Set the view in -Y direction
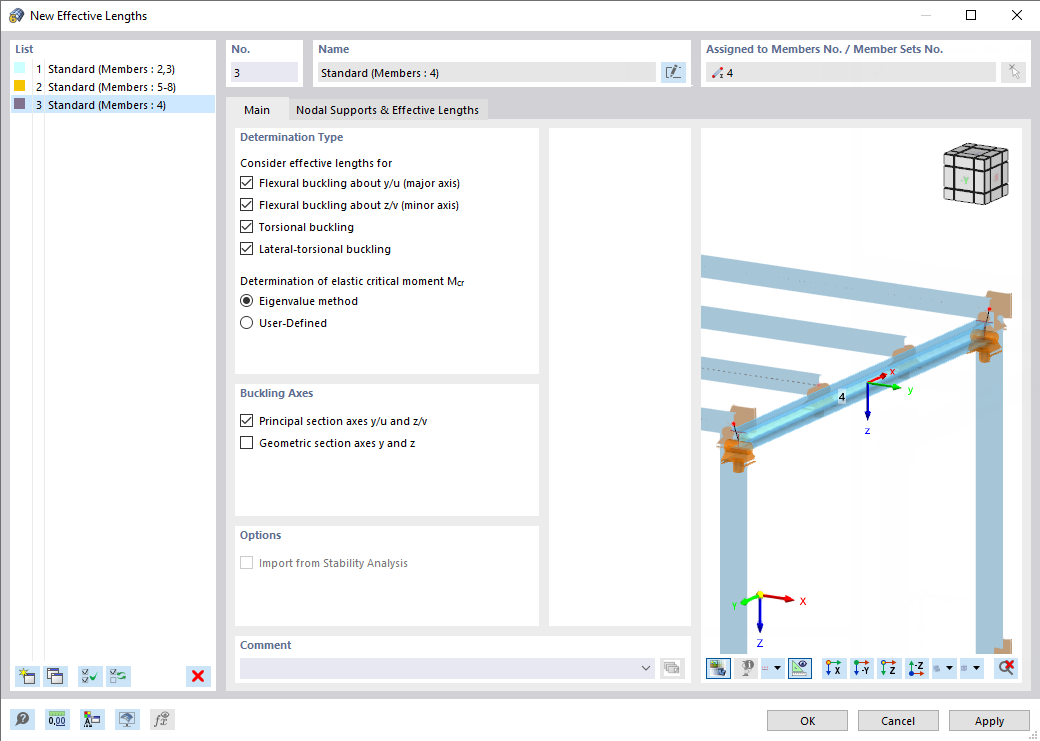This screenshot has height=741, width=1040. click(861, 667)
